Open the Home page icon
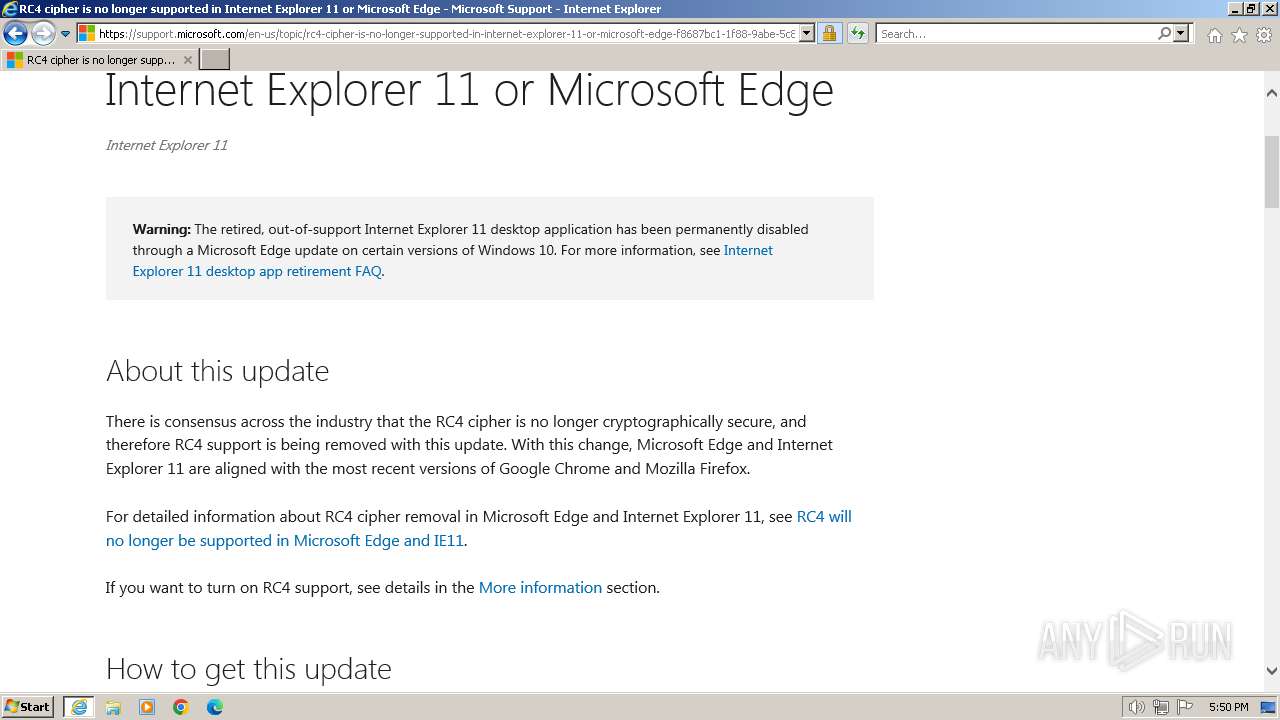The height and width of the screenshot is (720, 1280). (1214, 35)
